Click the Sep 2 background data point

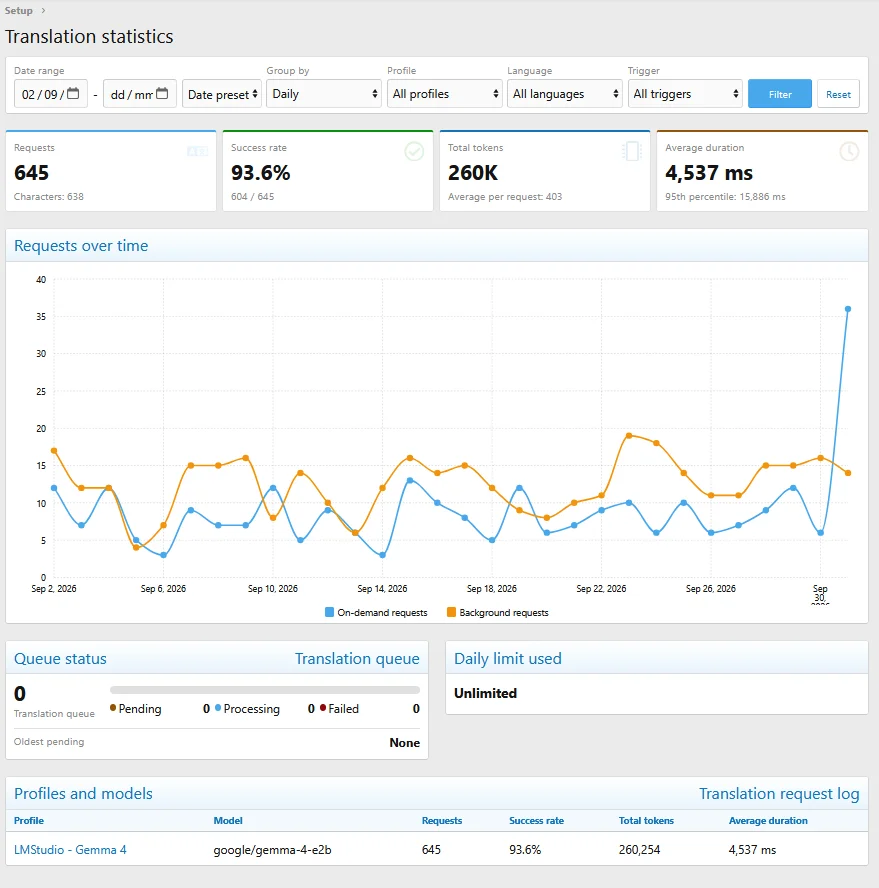pyautogui.click(x=54, y=451)
